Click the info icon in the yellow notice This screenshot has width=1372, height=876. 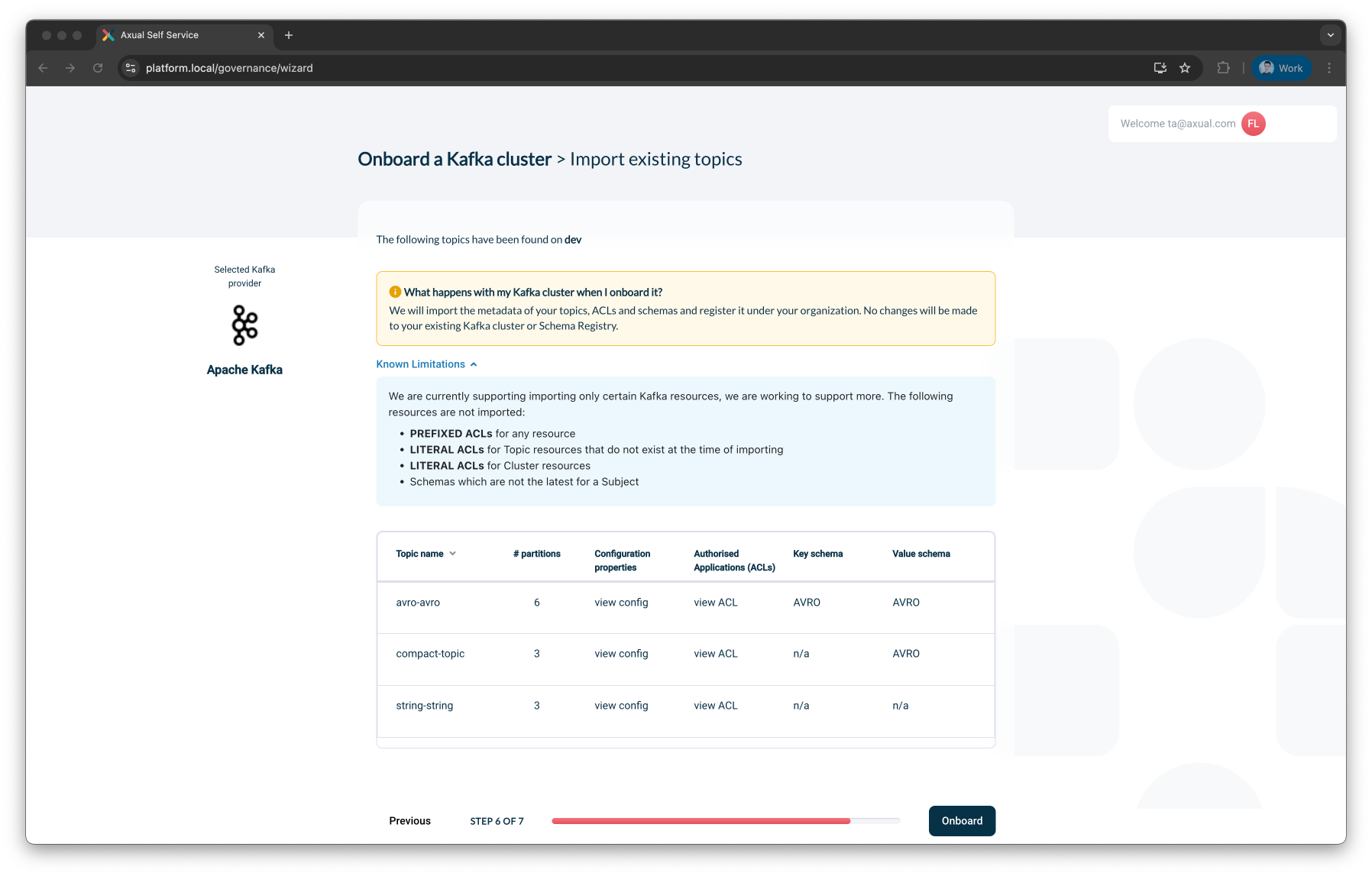(395, 292)
